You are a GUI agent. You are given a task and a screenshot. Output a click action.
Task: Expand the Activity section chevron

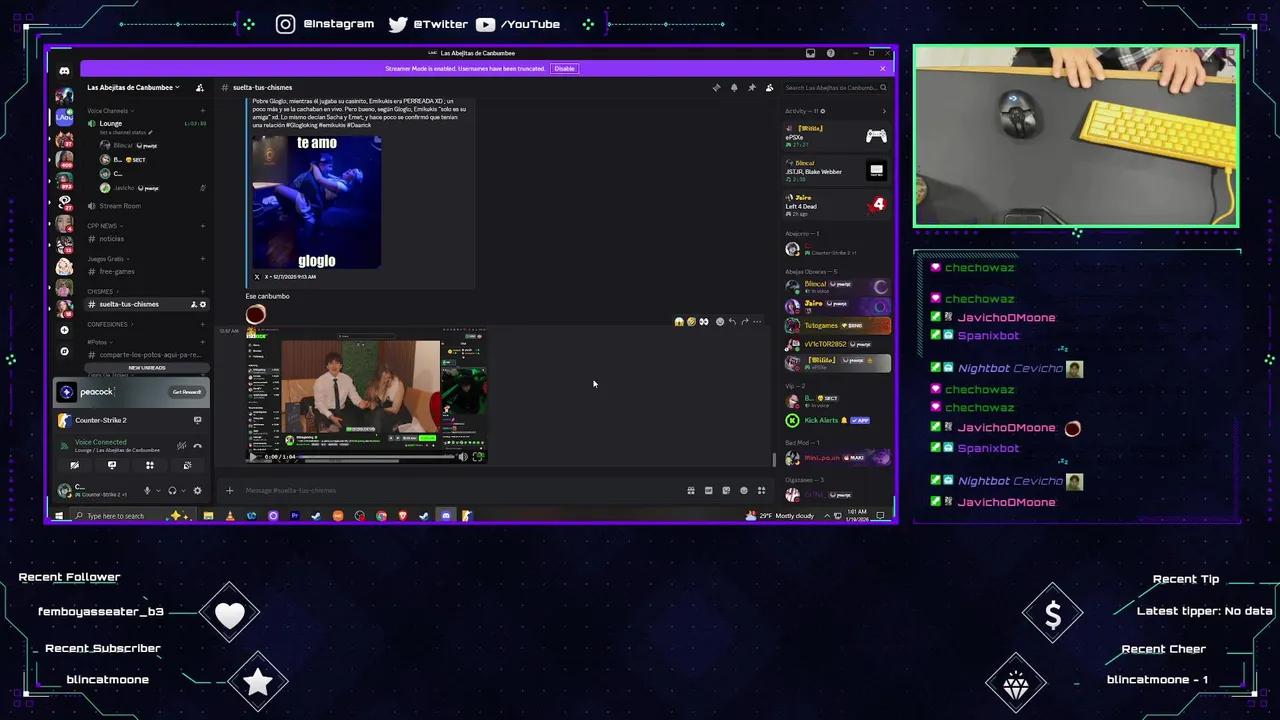pyautogui.click(x=883, y=111)
